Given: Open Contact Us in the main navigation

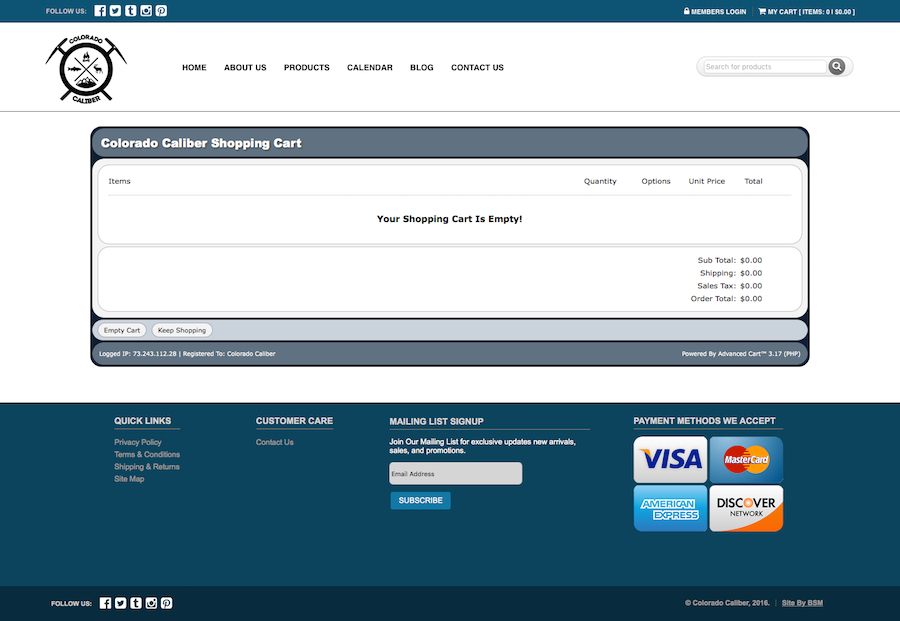Looking at the screenshot, I should [478, 68].
